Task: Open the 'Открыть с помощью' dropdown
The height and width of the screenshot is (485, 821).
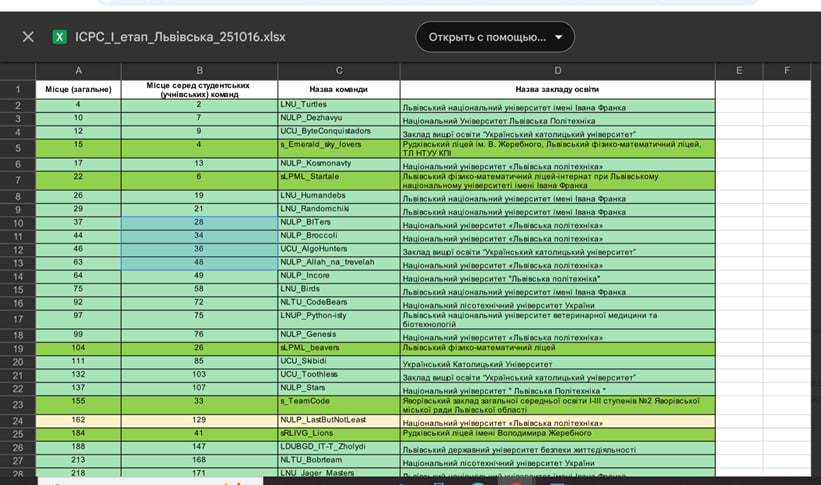Action: point(495,37)
